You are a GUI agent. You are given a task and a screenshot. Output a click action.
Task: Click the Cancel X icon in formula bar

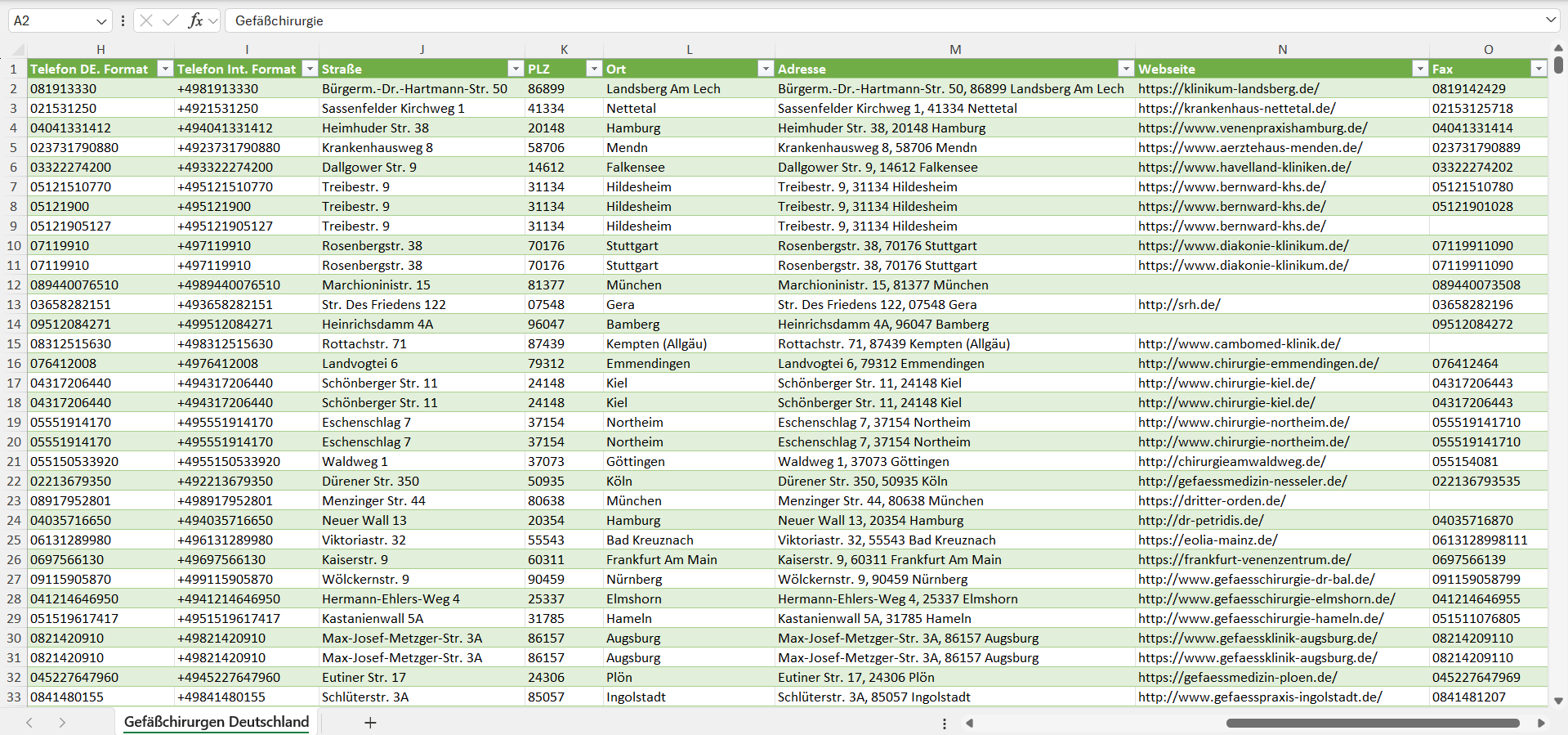coord(146,20)
